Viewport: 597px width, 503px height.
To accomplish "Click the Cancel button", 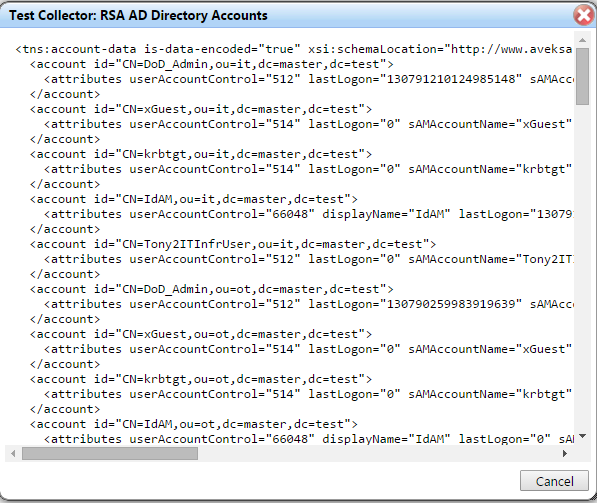I will pyautogui.click(x=554, y=481).
